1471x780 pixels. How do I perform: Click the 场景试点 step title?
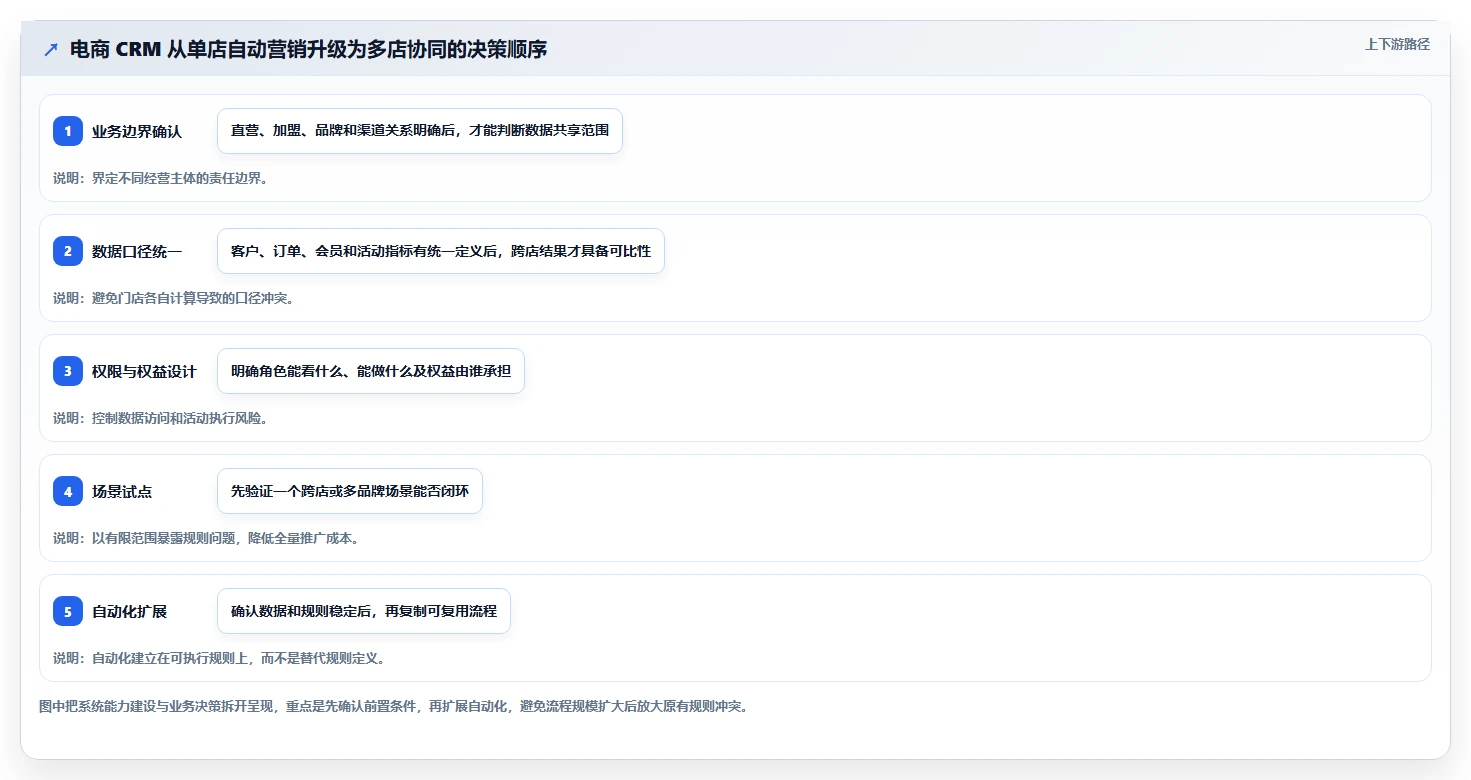(x=122, y=491)
